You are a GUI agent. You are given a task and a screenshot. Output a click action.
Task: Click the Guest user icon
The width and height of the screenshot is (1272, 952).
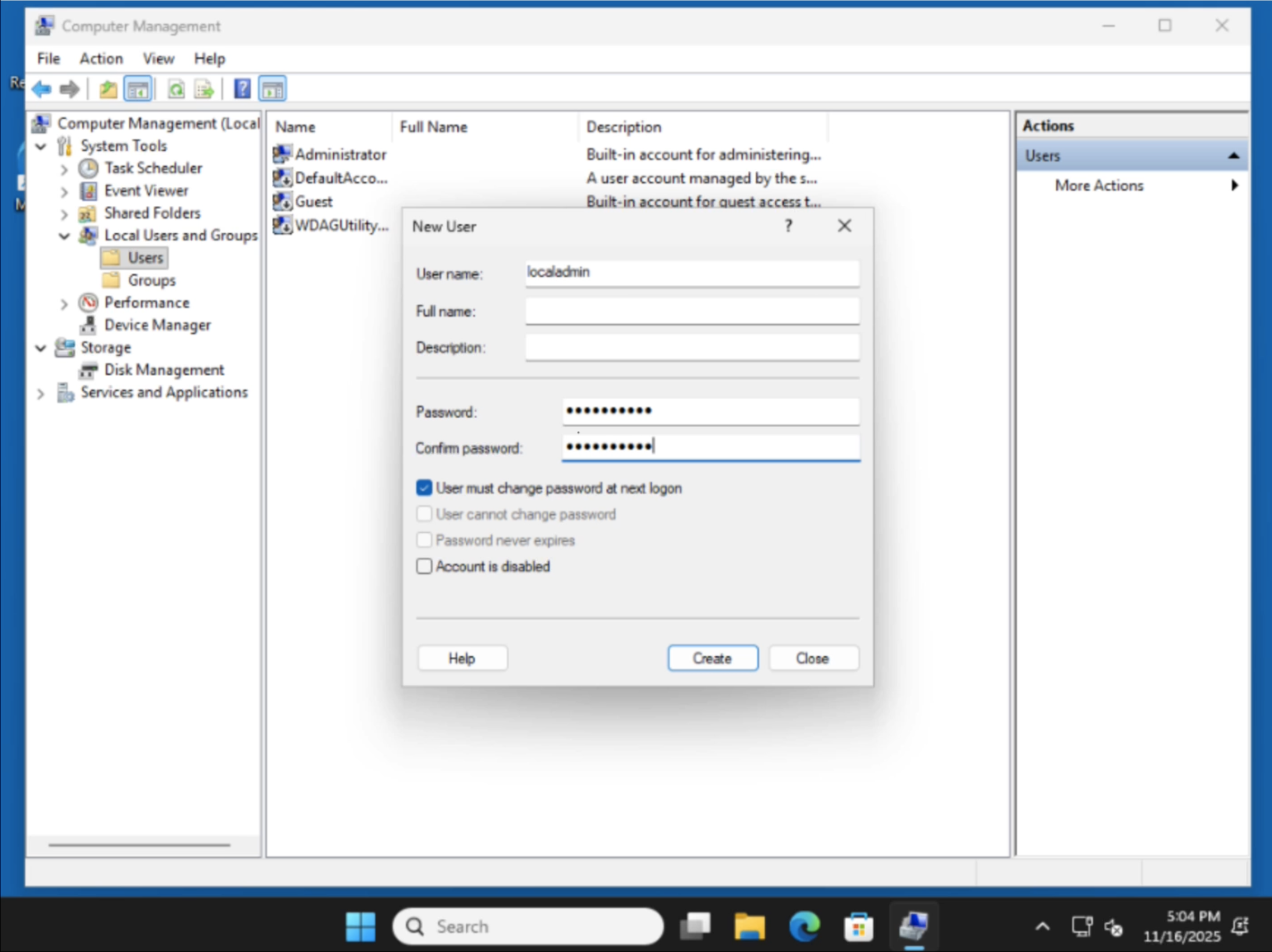tap(282, 201)
